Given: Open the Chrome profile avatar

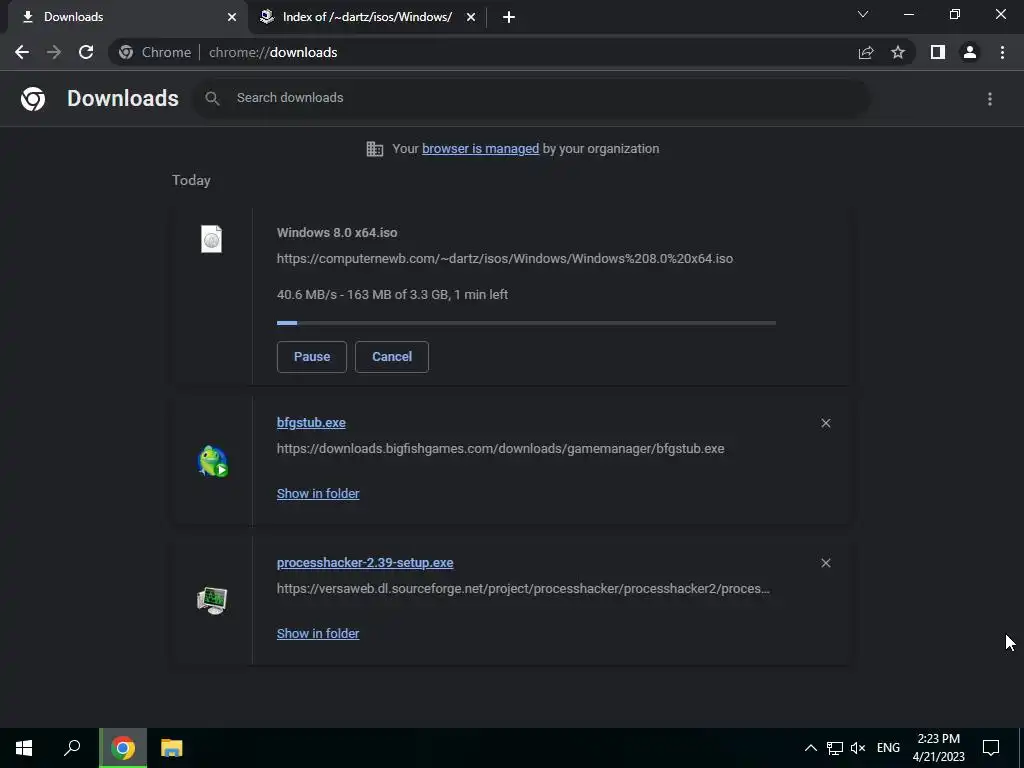Looking at the screenshot, I should click(970, 52).
